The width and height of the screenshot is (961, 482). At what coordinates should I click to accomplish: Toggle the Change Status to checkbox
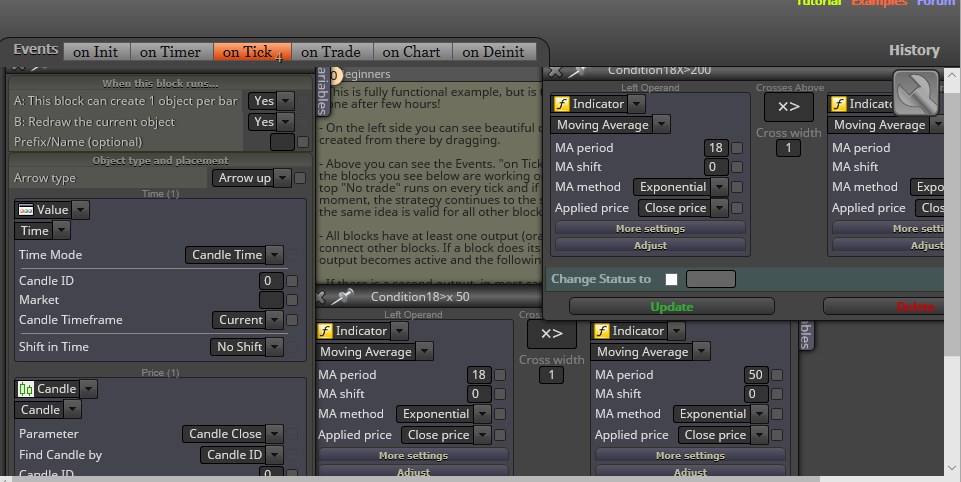[x=672, y=280]
